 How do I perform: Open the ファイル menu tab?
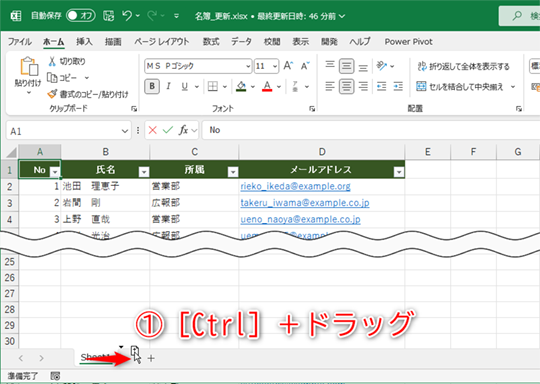pyautogui.click(x=20, y=42)
